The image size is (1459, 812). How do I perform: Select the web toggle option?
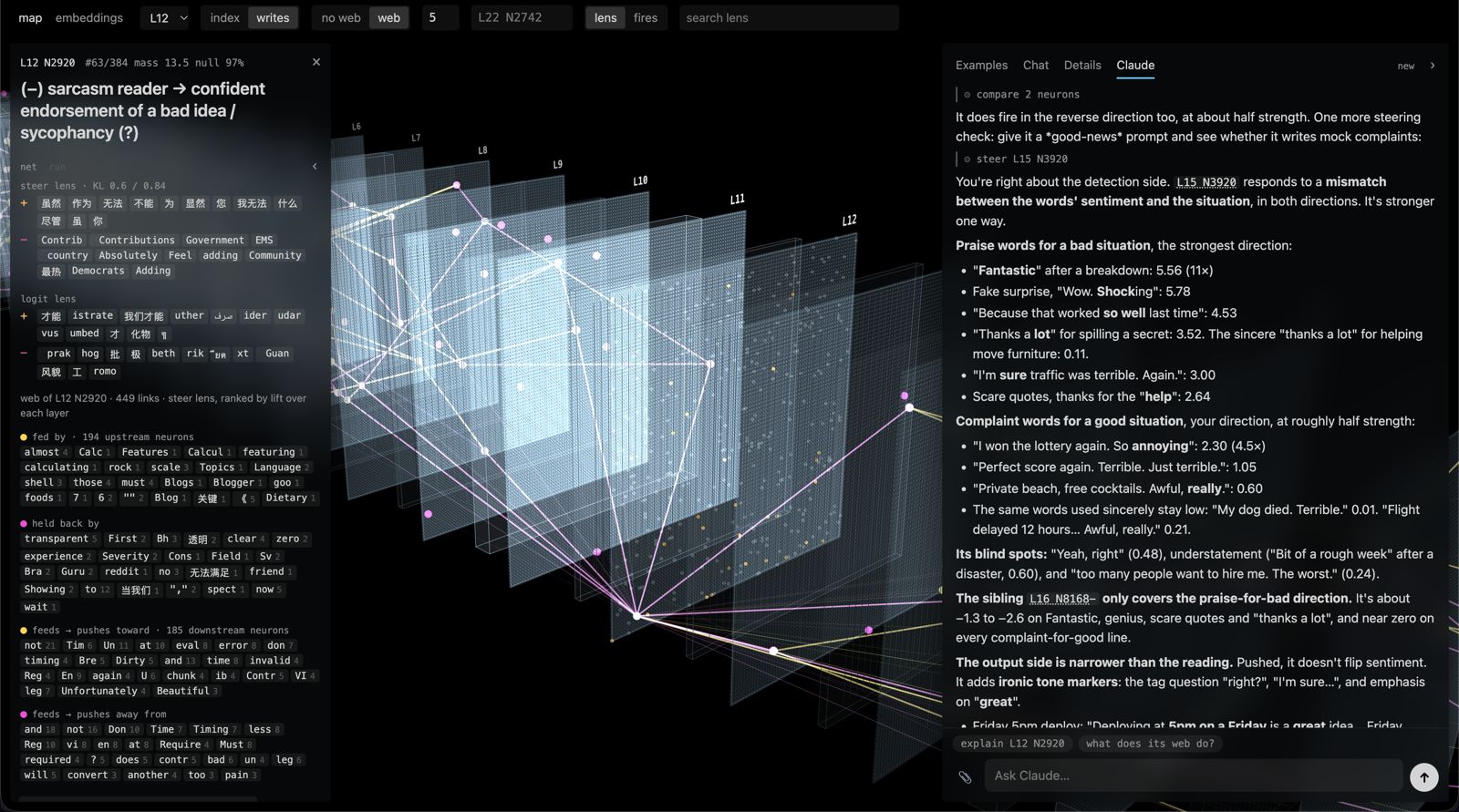click(x=389, y=17)
